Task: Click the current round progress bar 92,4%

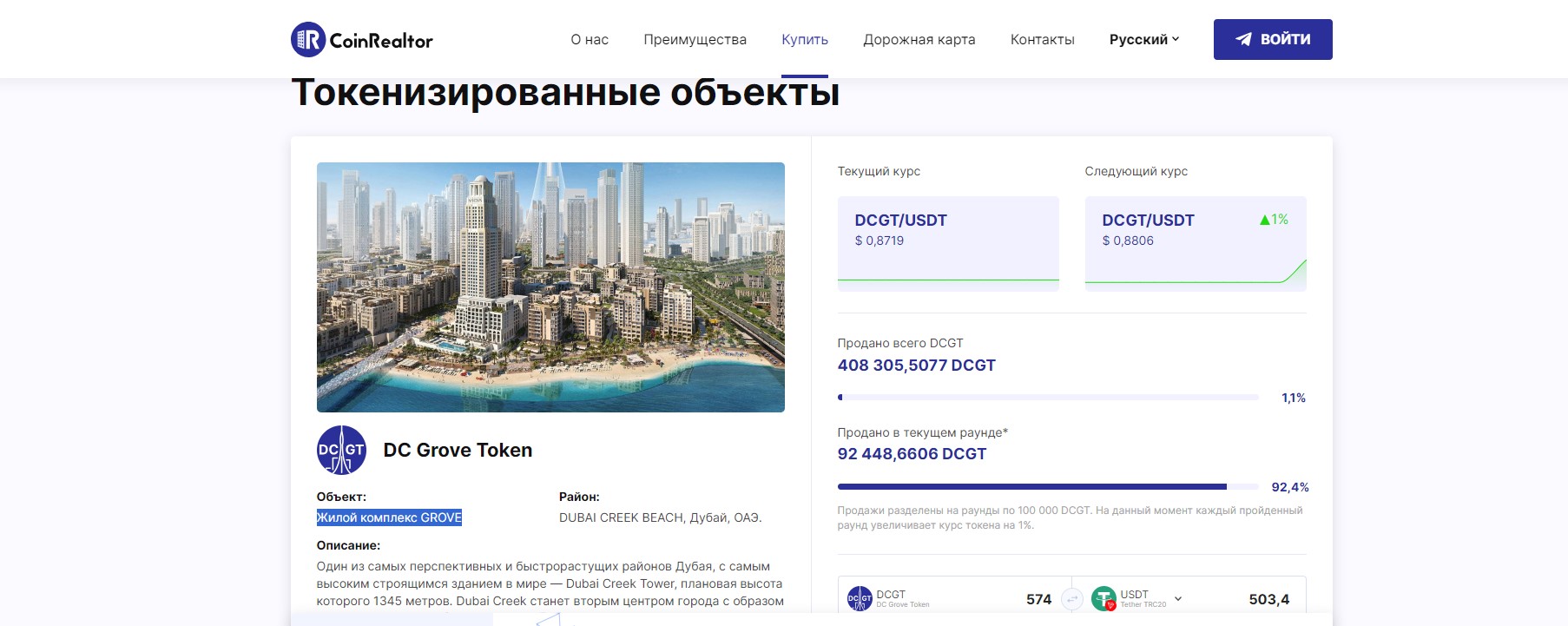Action: [x=1048, y=486]
